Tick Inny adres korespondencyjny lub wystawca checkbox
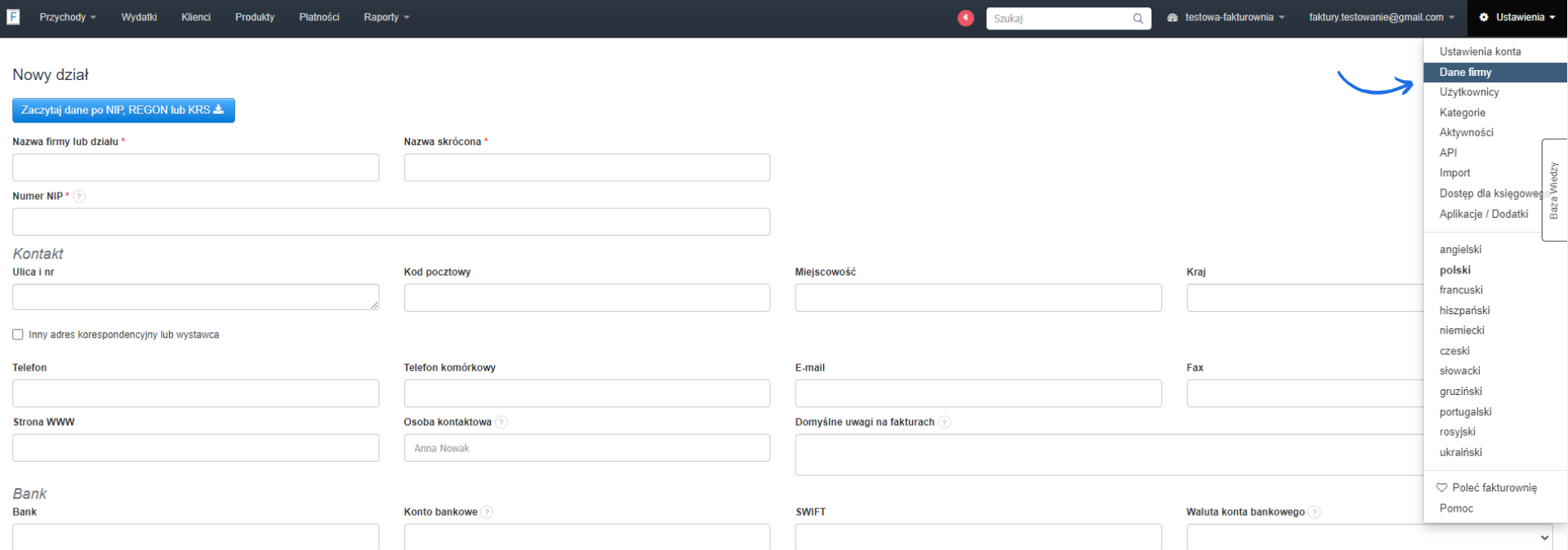 [18, 335]
